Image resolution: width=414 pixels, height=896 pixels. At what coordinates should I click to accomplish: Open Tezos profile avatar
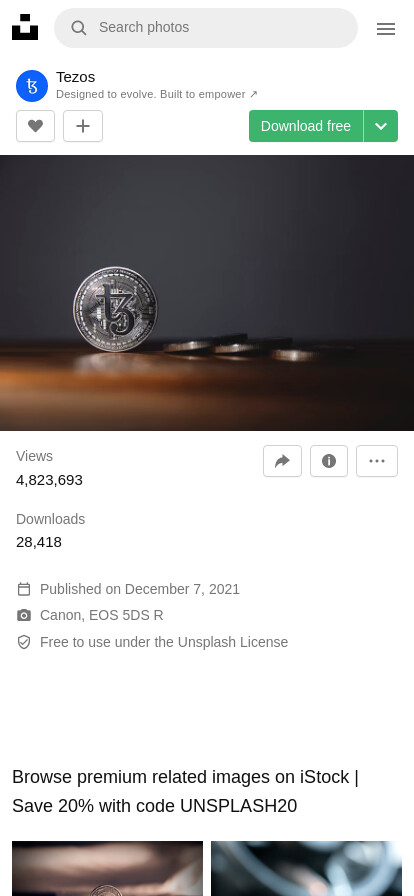(32, 86)
